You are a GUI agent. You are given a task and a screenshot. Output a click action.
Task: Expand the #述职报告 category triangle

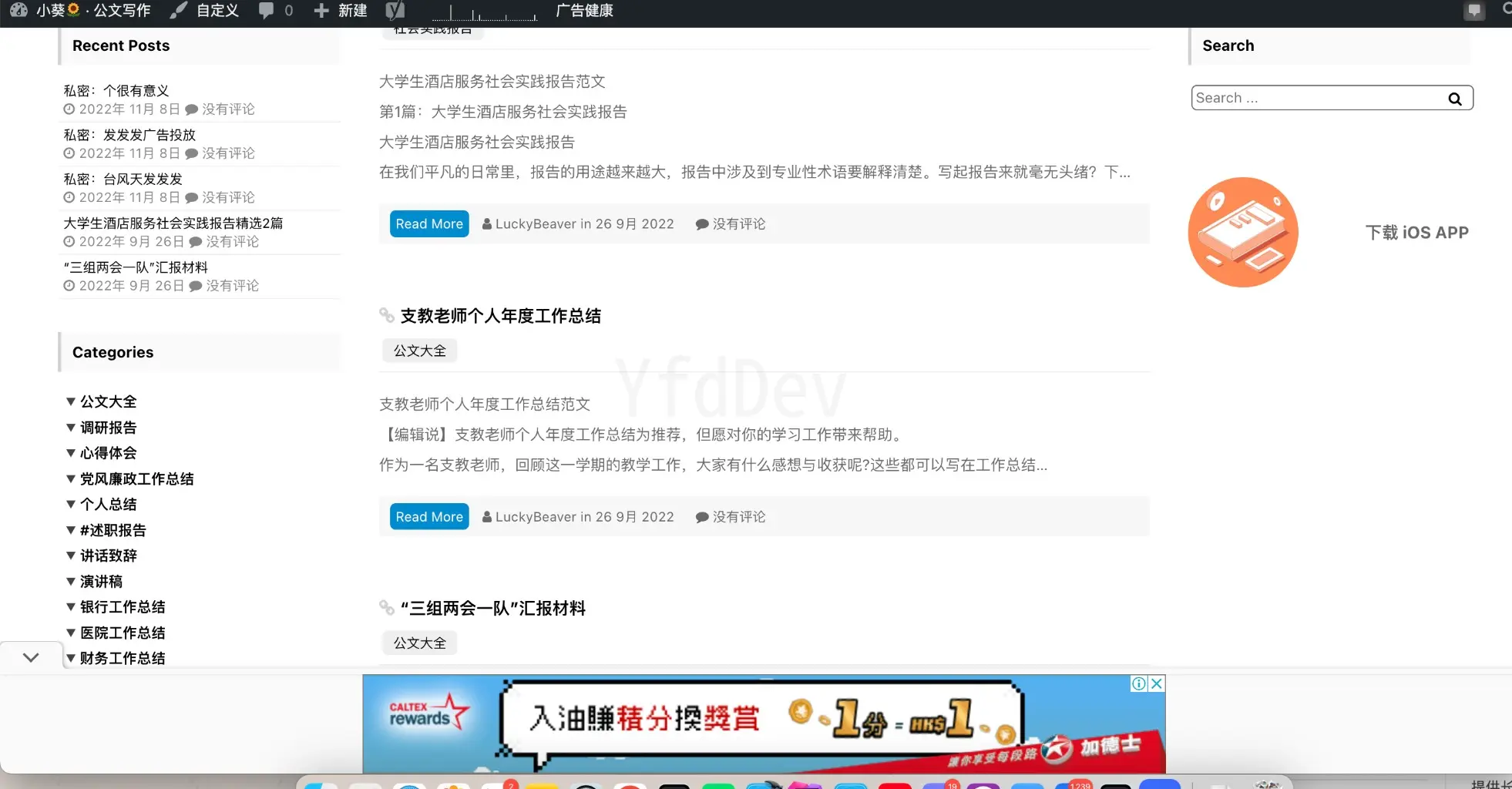coord(71,530)
